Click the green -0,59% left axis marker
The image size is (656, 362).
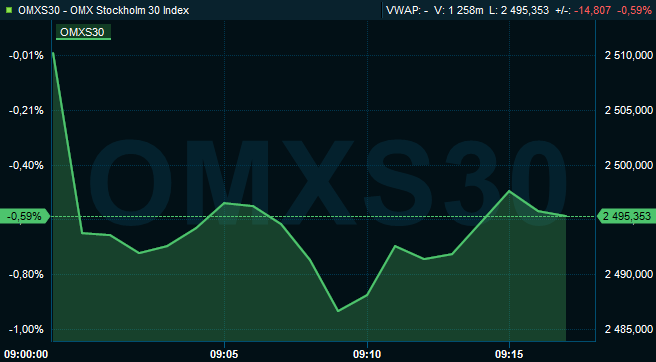25,216
